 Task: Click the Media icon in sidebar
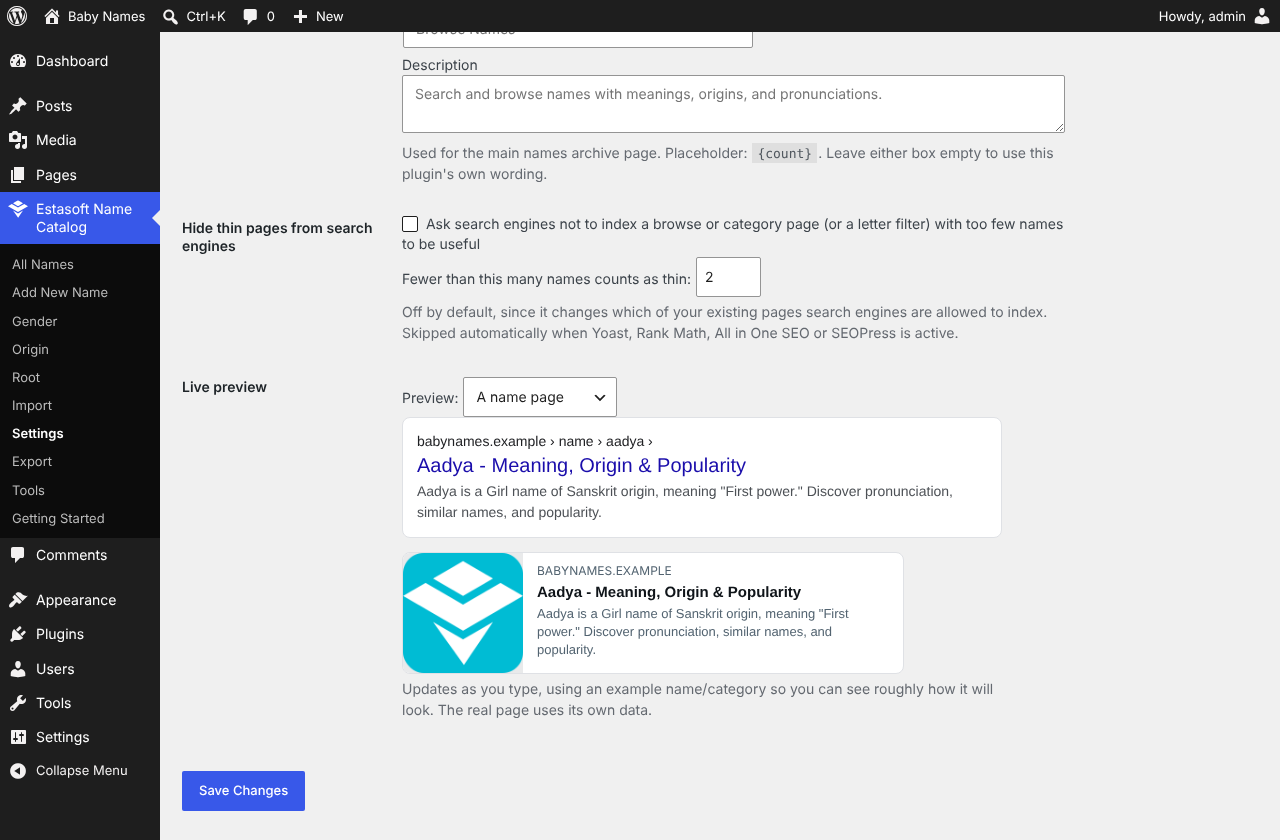(x=18, y=140)
